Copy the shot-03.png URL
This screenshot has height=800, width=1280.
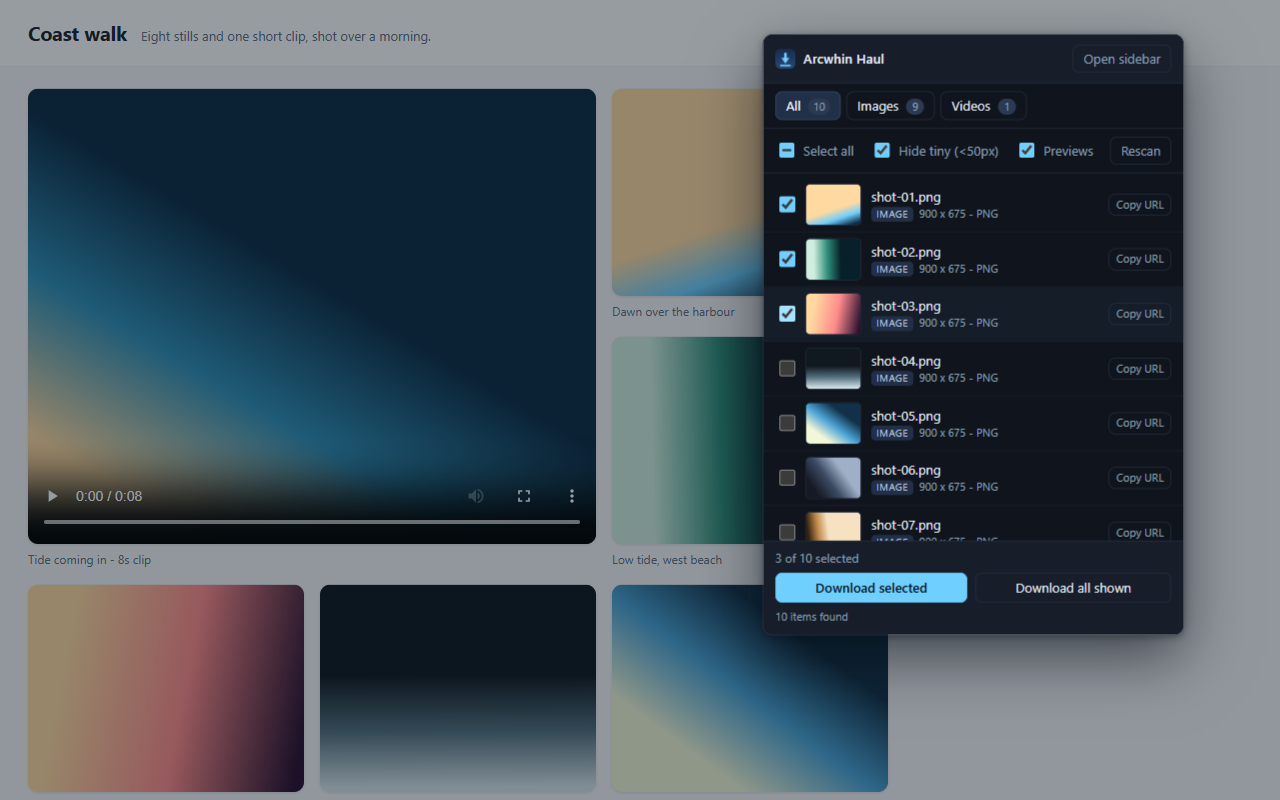tap(1140, 314)
